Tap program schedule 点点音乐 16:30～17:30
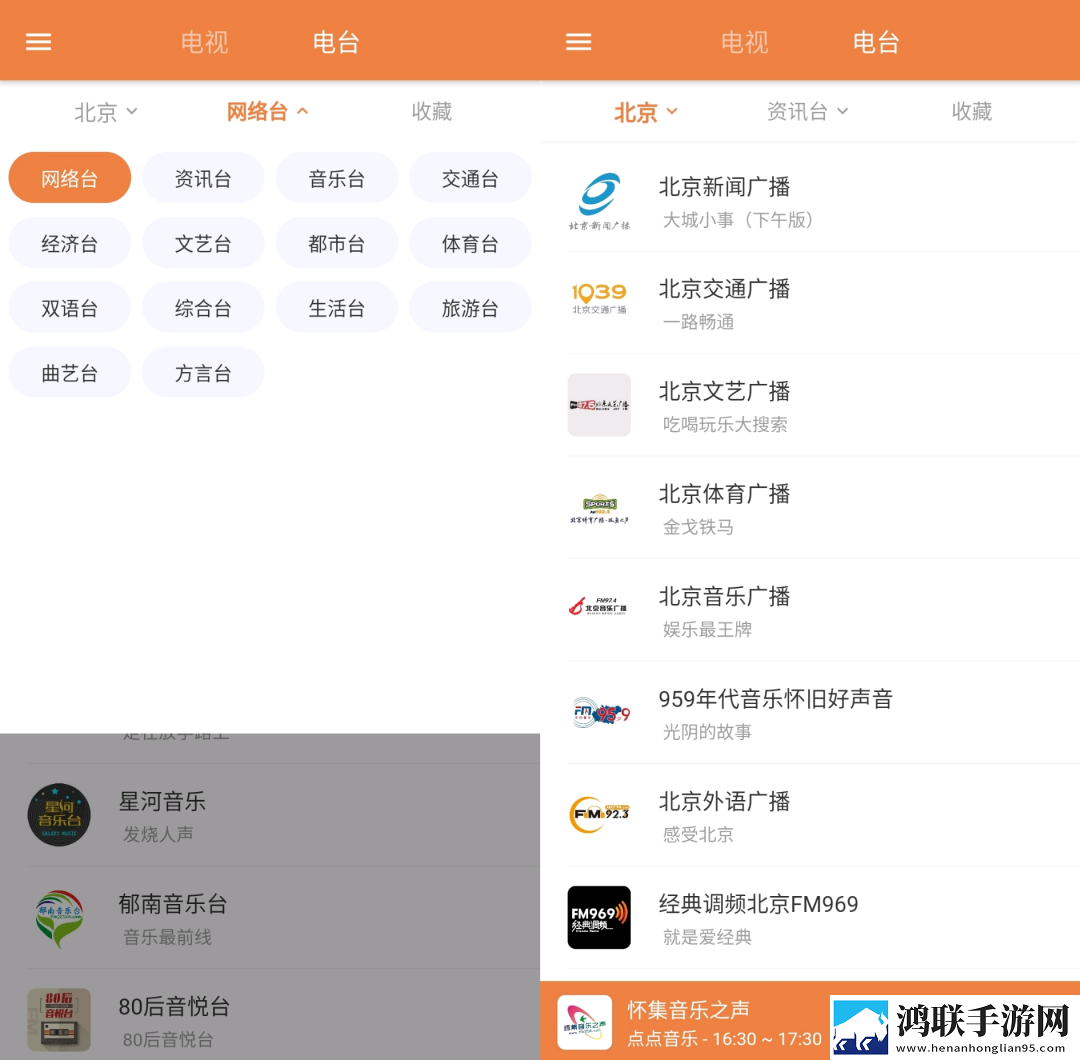The image size is (1080, 1060). click(725, 1039)
